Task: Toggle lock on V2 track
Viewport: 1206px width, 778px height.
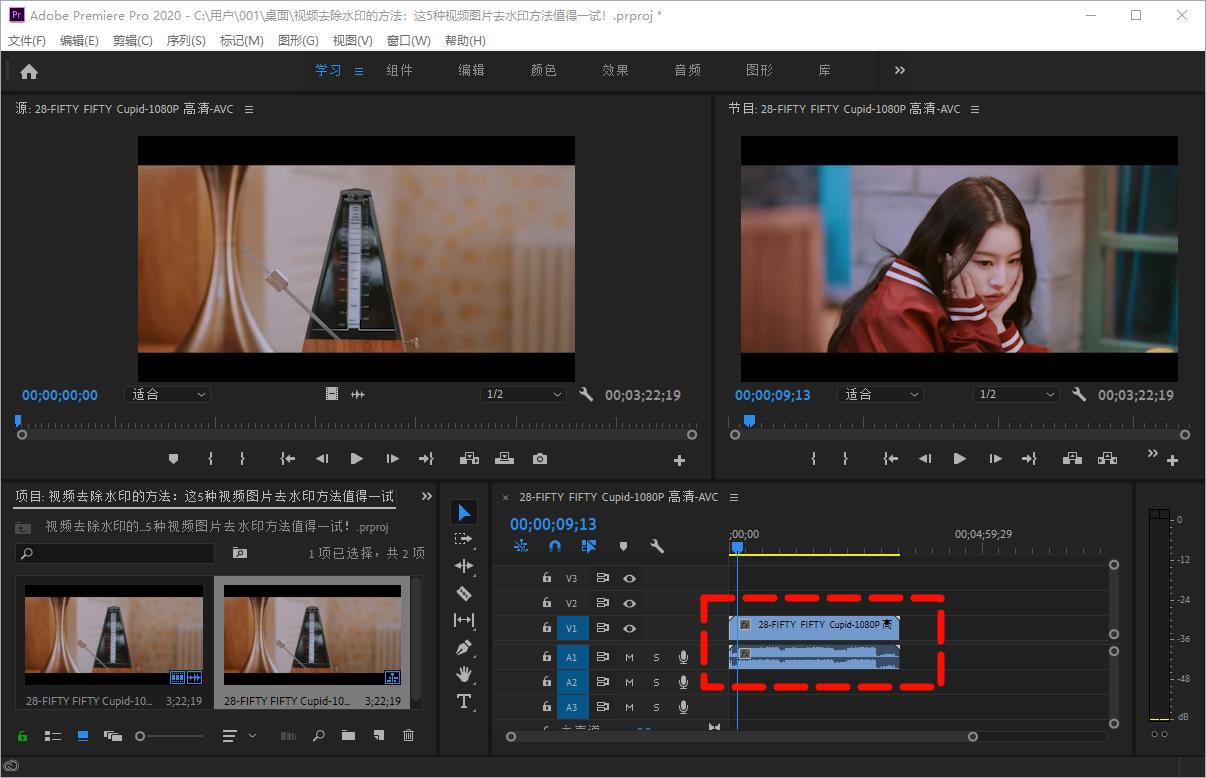Action: (x=546, y=604)
